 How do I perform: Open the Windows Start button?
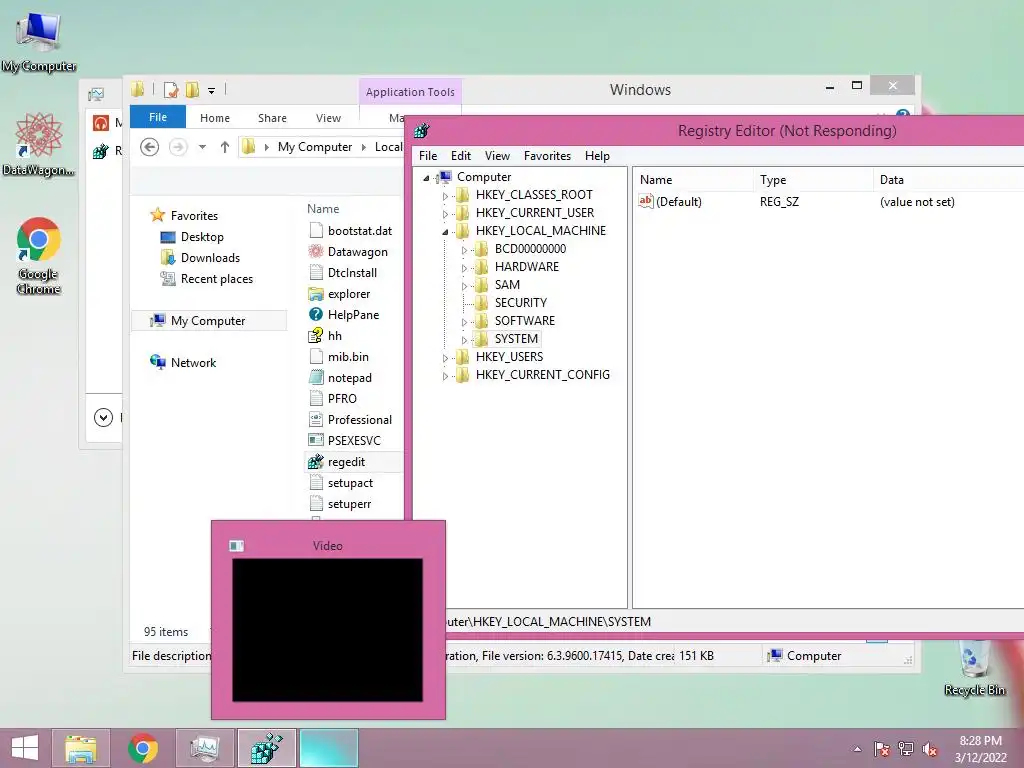24,748
